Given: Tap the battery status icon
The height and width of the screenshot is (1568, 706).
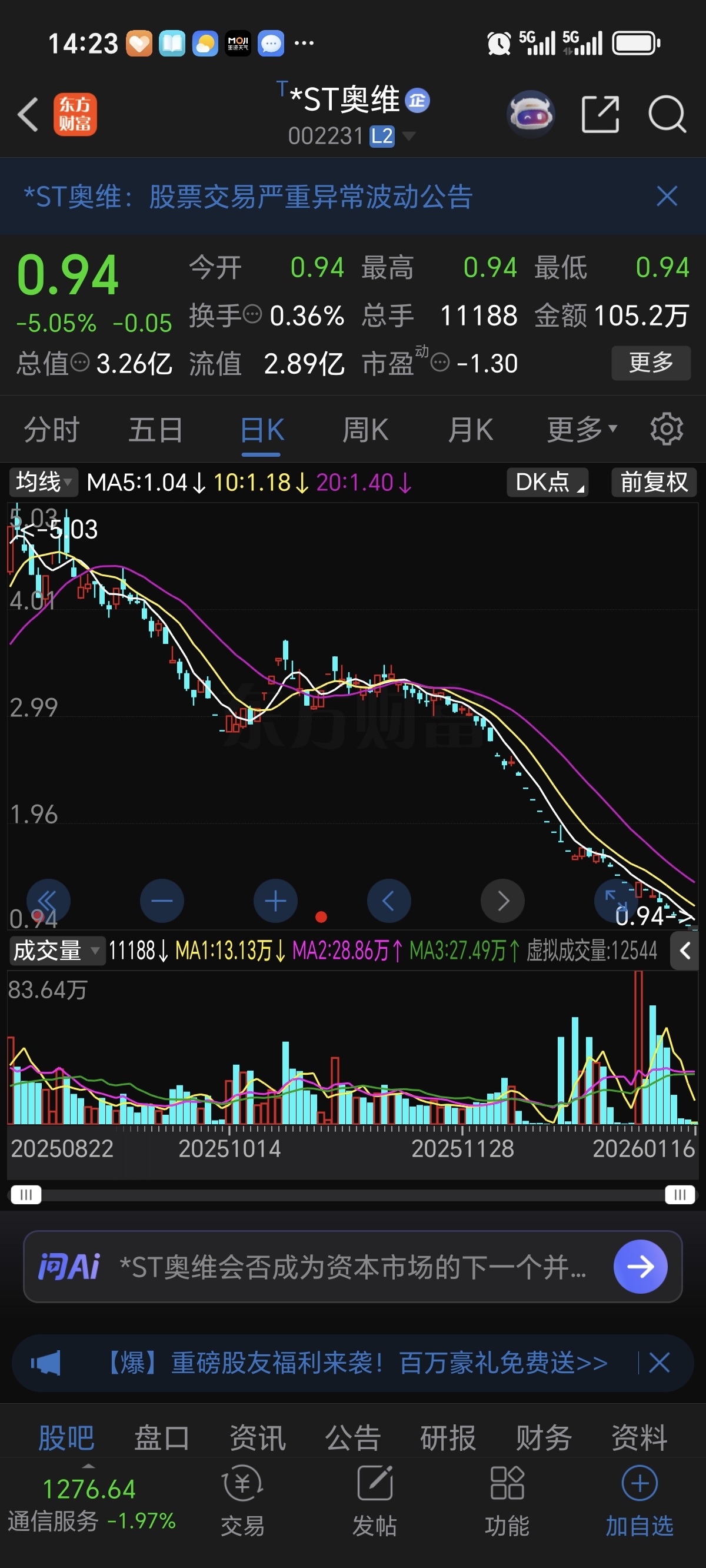Looking at the screenshot, I should 636,43.
